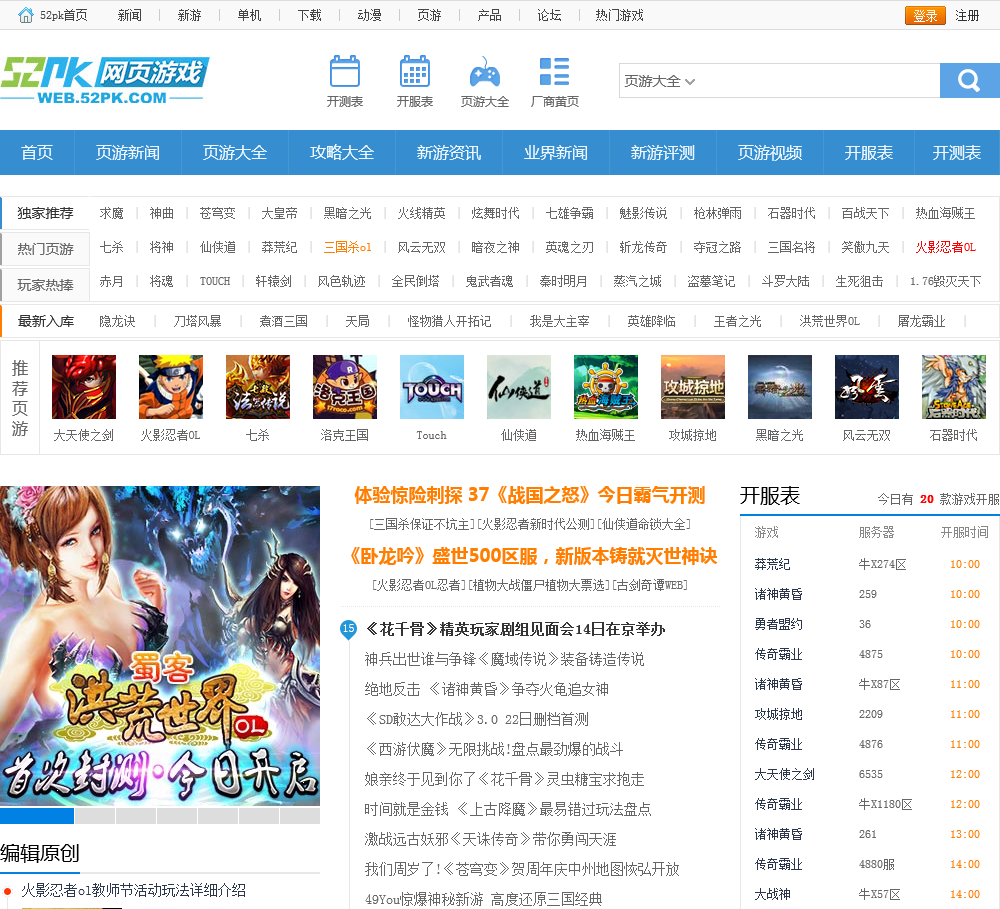Click the 古剑奇谭WEB sub-link
This screenshot has height=909, width=1000.
coord(650,585)
